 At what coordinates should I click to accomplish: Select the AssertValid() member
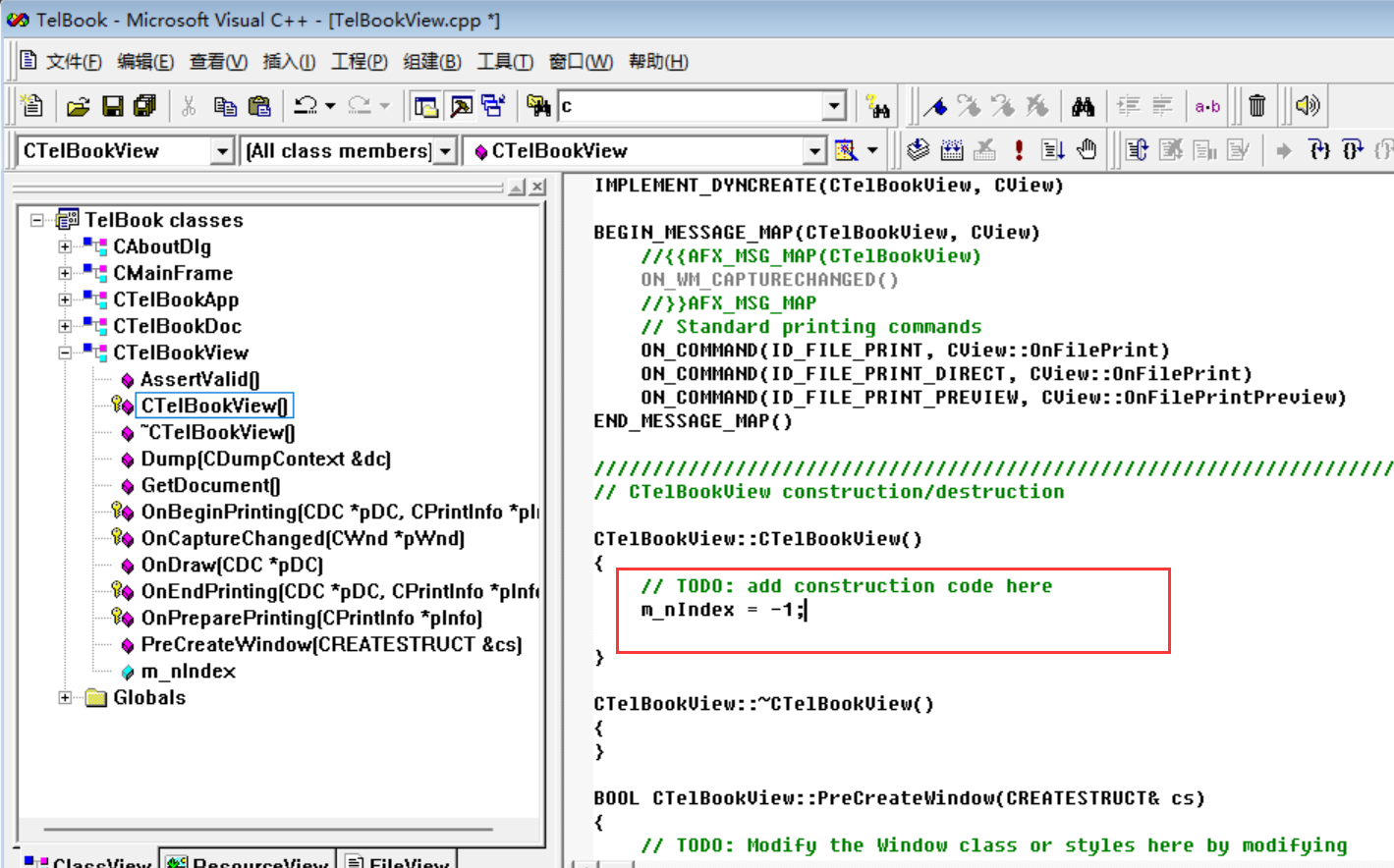[200, 379]
